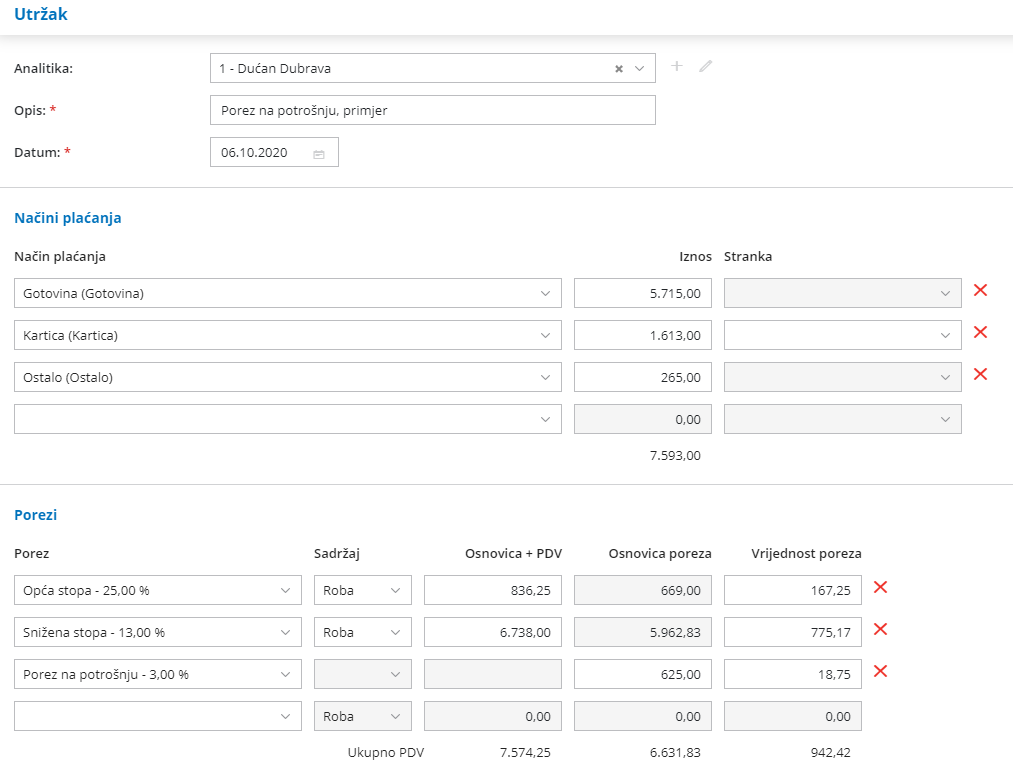Click the Ukupno PDV label

pyautogui.click(x=386, y=753)
